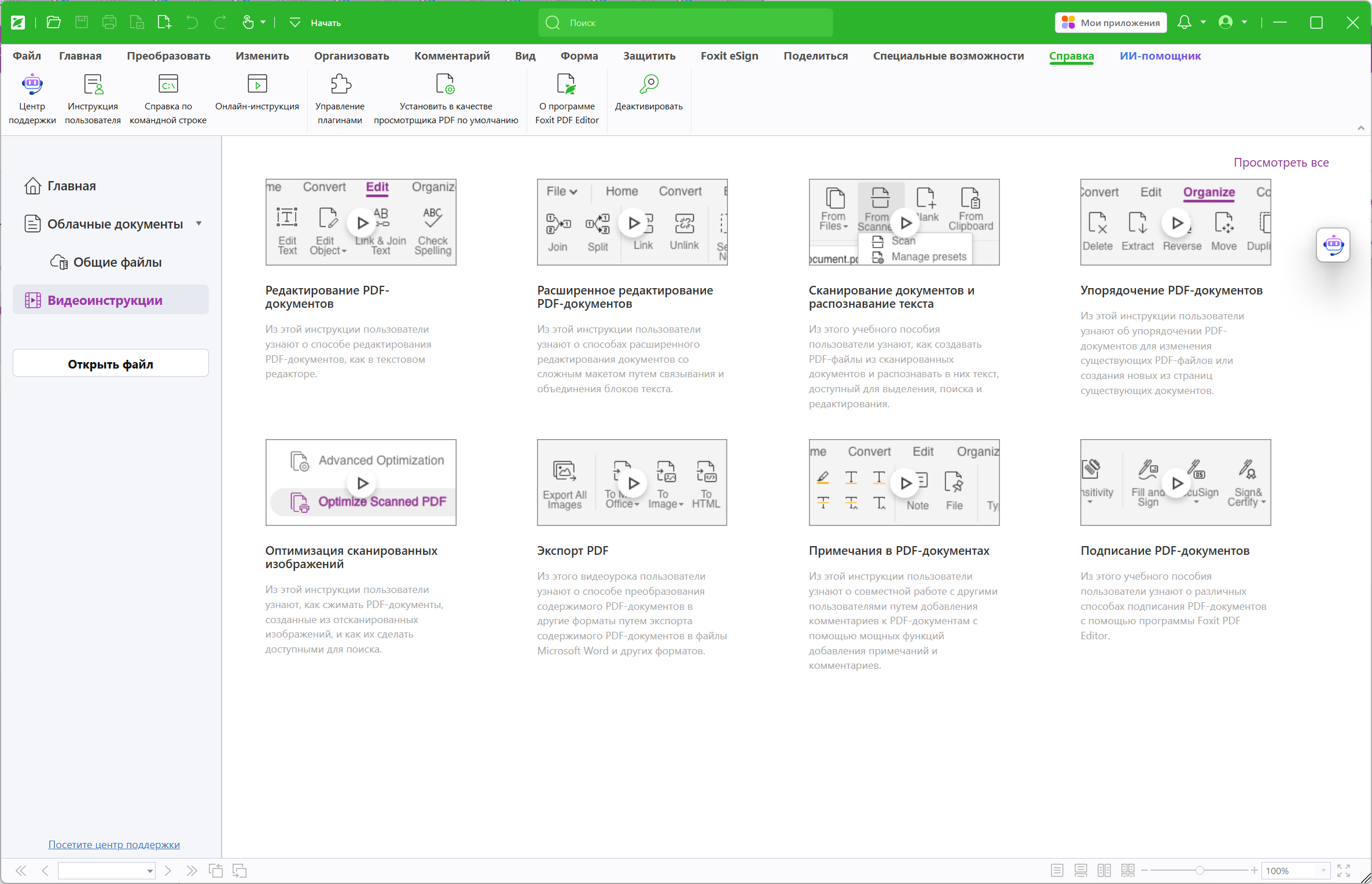
Task: Toggle full screen mode in status bar
Action: 1344,871
